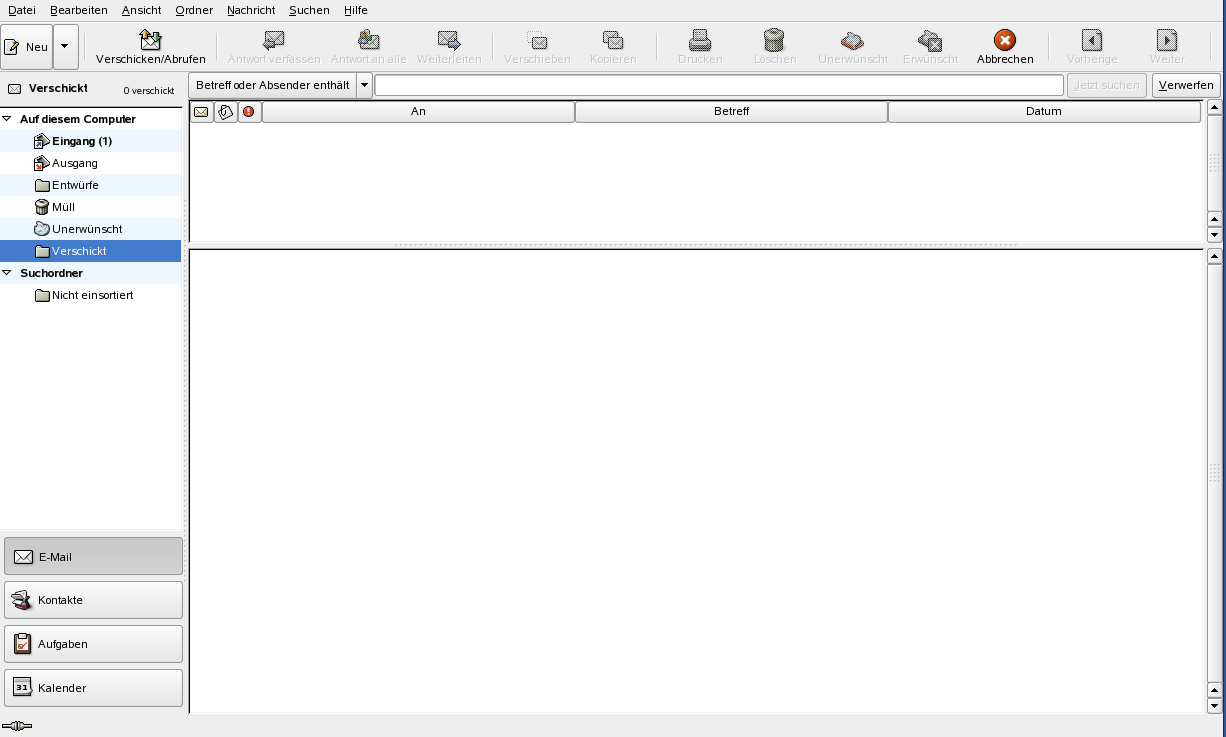
Task: Select the Unerwünscht junk folder
Action: [86, 229]
